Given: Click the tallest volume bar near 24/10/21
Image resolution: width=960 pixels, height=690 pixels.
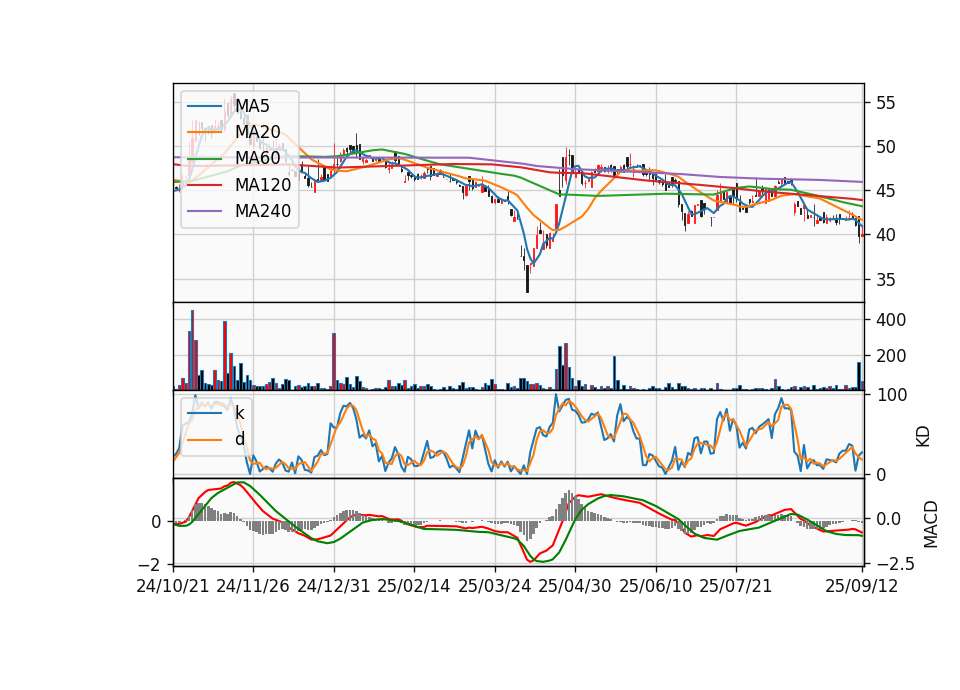Looking at the screenshot, I should 192,350.
